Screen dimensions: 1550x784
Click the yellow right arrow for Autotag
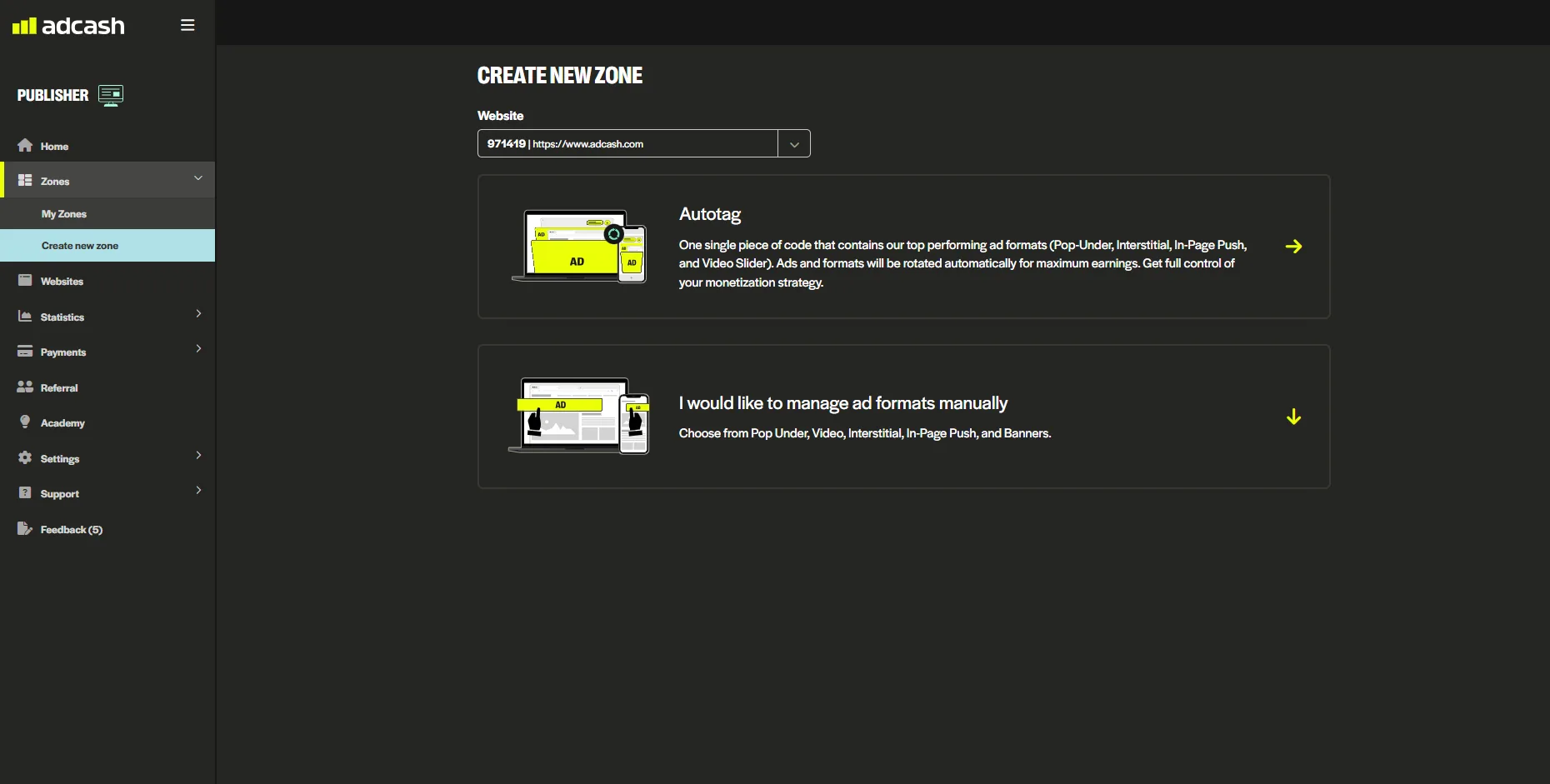tap(1293, 247)
